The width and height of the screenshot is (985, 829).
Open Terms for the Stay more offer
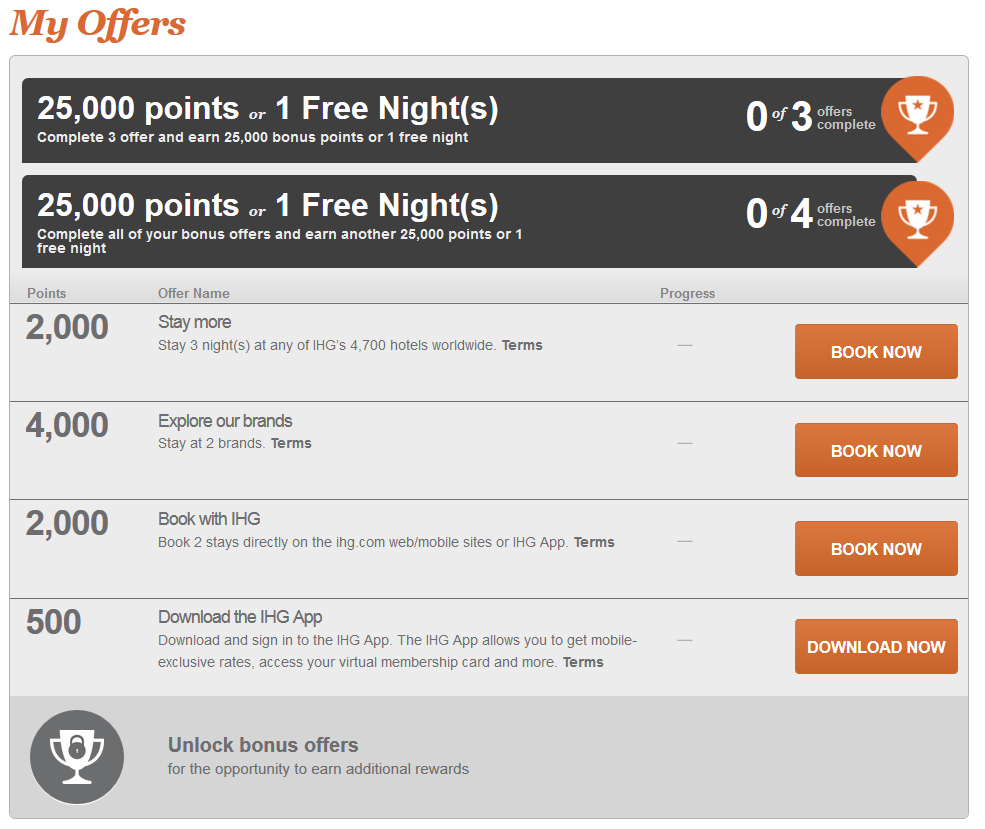(522, 345)
